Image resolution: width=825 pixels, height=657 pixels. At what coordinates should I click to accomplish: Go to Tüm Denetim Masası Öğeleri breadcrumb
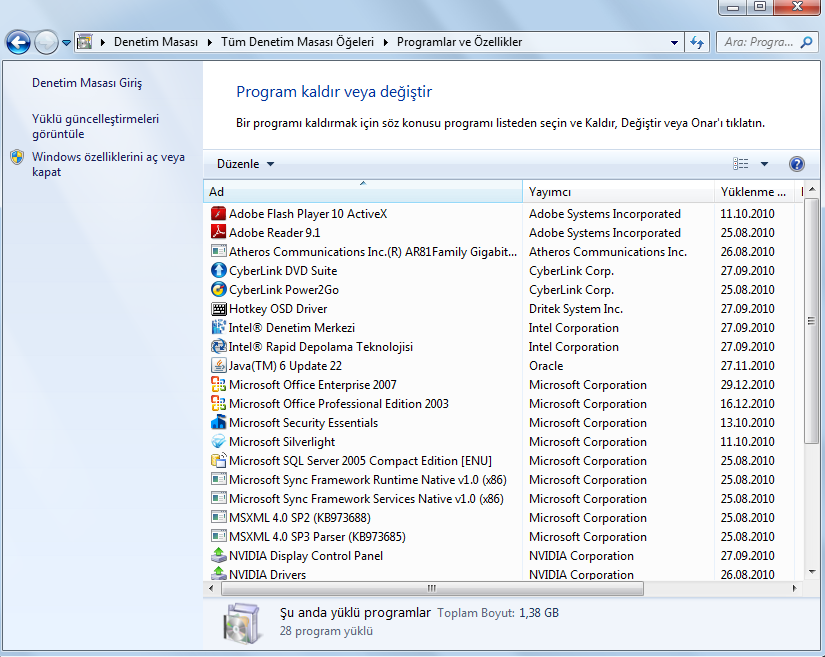(297, 42)
